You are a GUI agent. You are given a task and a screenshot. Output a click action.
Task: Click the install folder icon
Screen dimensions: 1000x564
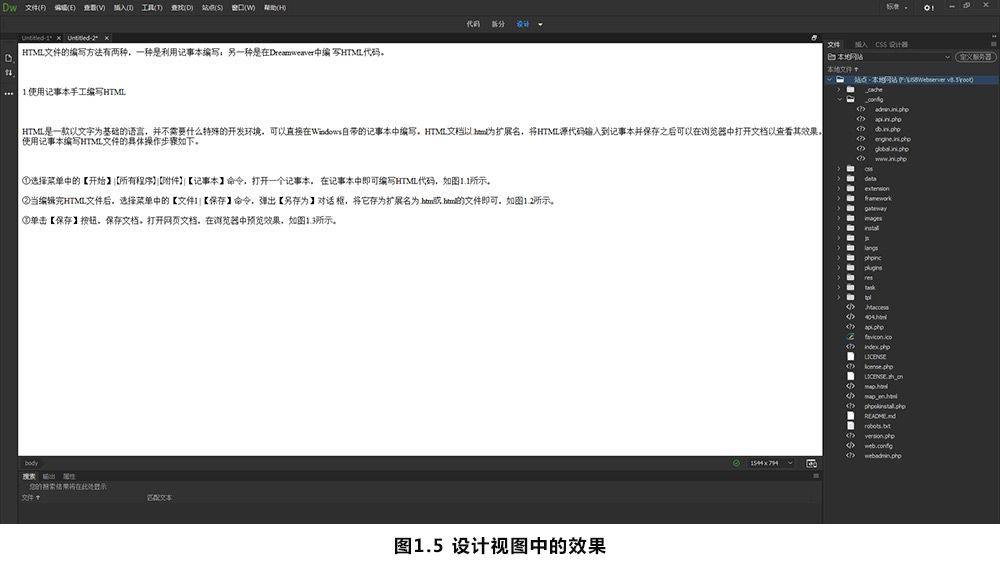pyautogui.click(x=850, y=228)
